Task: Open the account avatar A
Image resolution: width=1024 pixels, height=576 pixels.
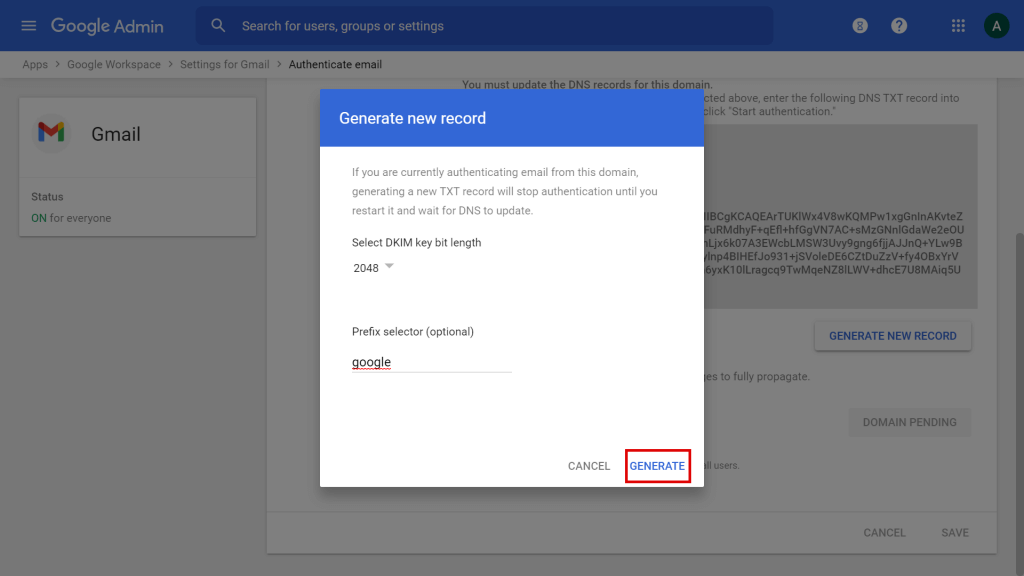Action: 997,25
